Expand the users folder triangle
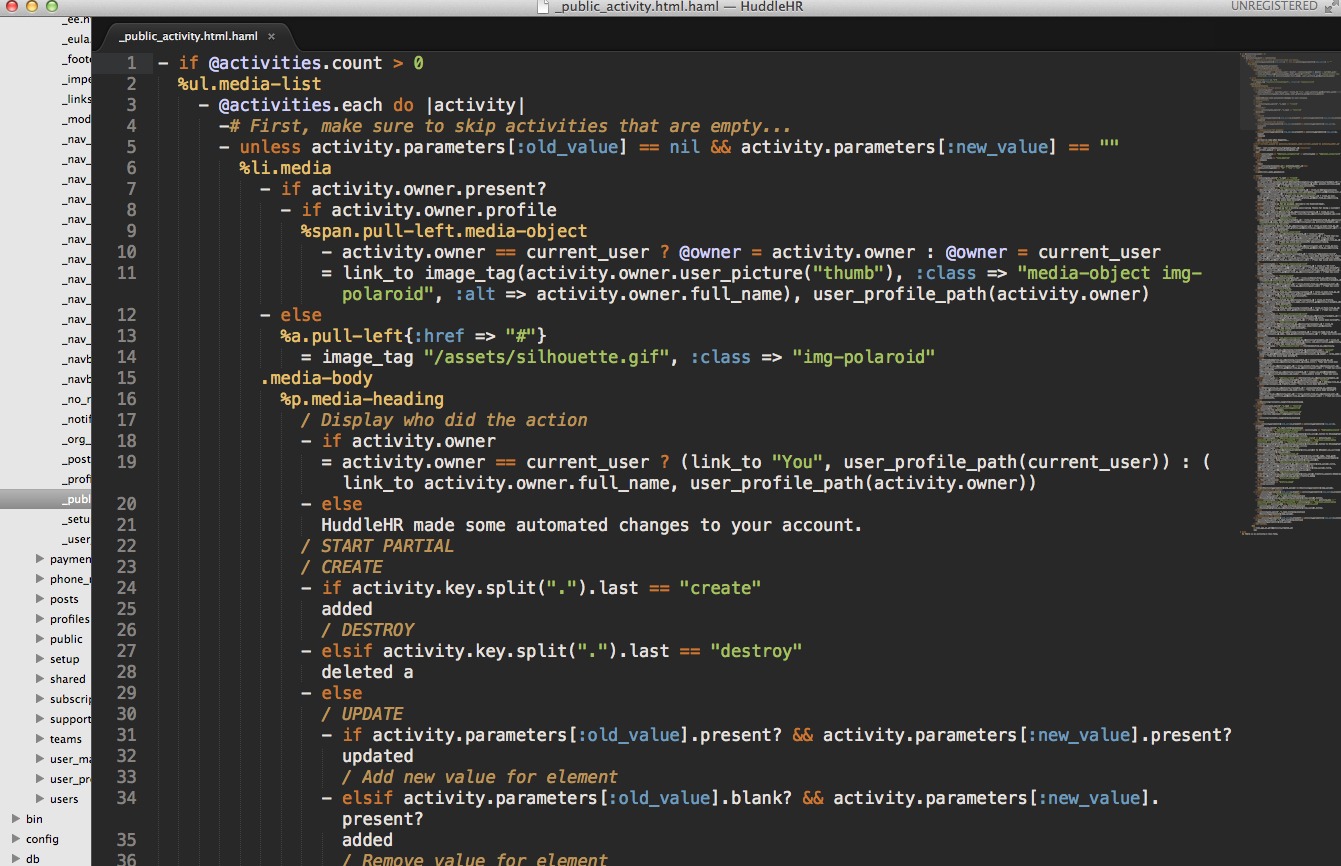Image resolution: width=1341 pixels, height=866 pixels. coord(40,799)
